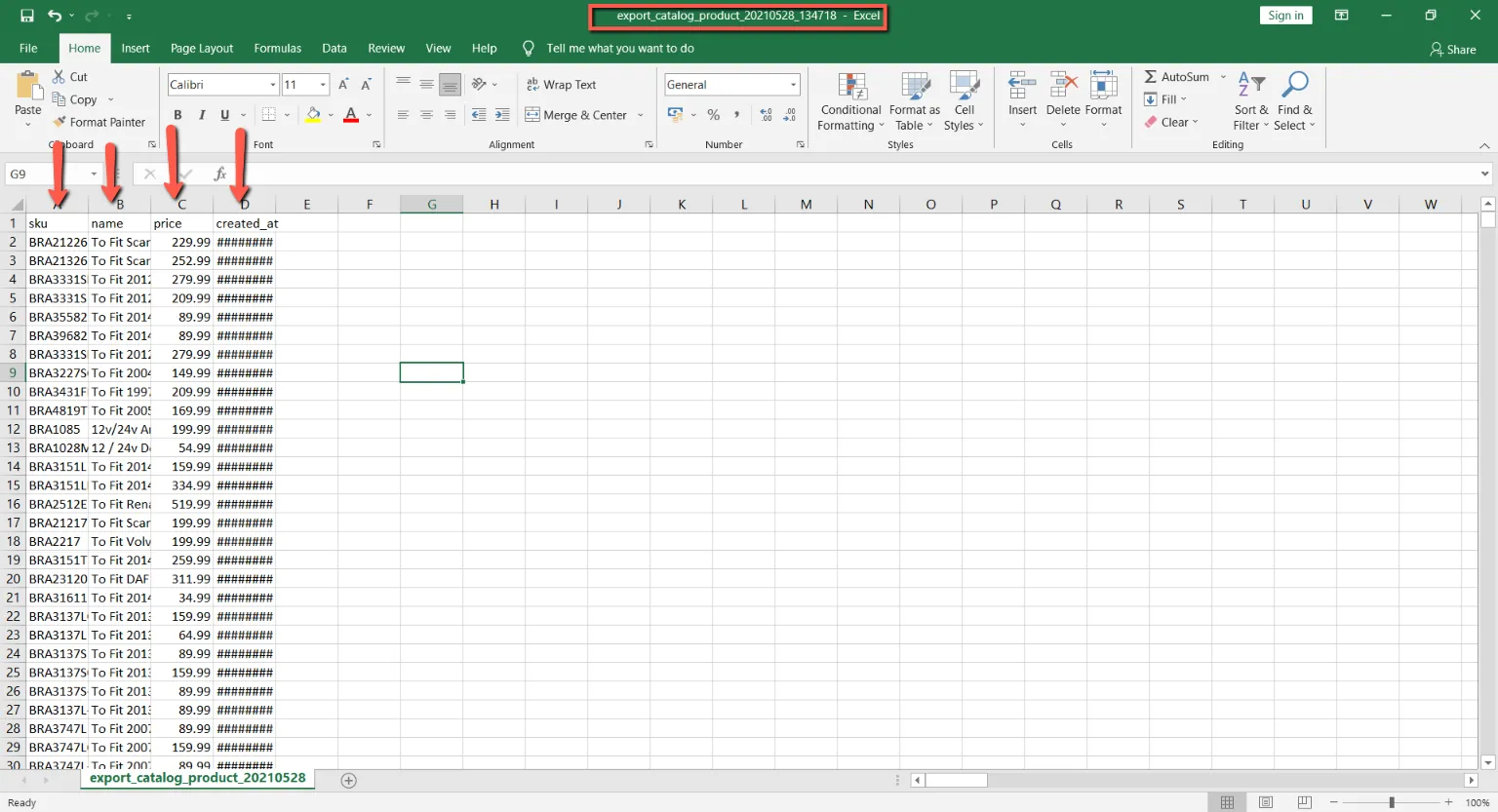Click the Orientation angle text icon
The image size is (1498, 812).
pyautogui.click(x=479, y=84)
